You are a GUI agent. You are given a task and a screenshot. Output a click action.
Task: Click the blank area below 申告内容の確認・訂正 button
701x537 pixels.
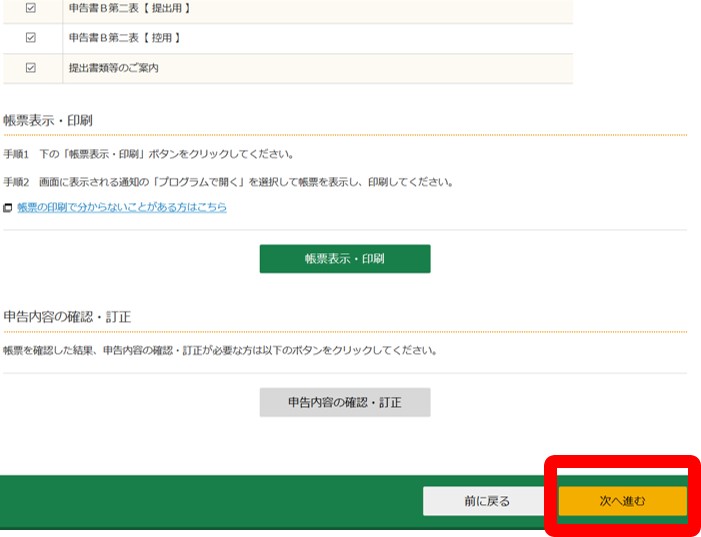pyautogui.click(x=345, y=445)
